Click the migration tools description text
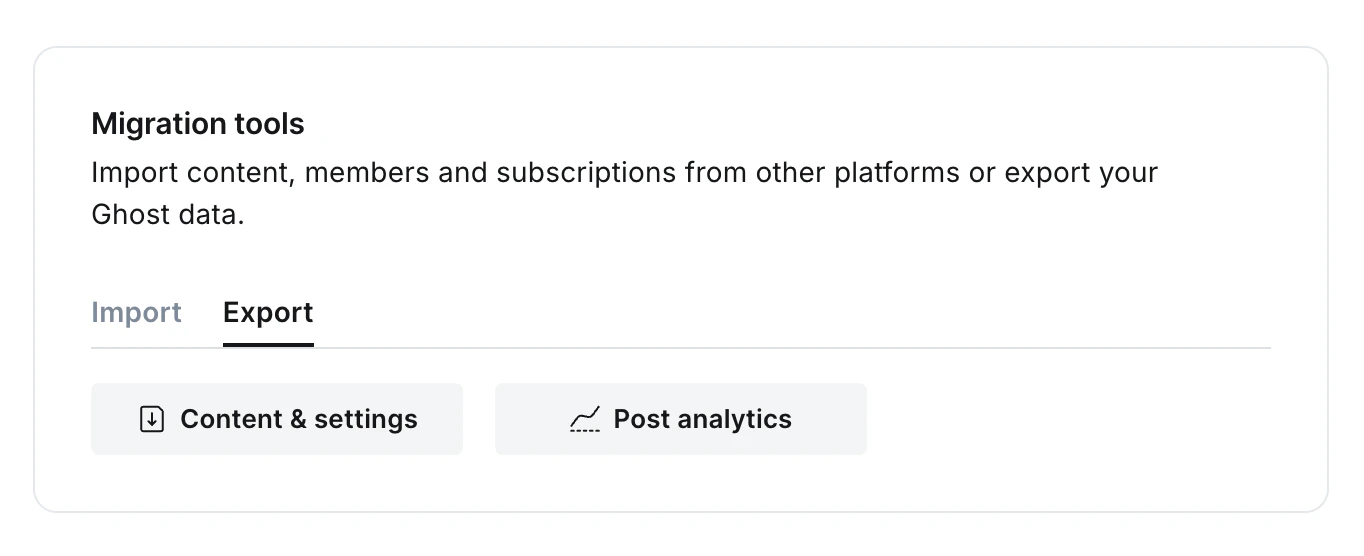Screen dimensions: 1364x556 coord(624,173)
